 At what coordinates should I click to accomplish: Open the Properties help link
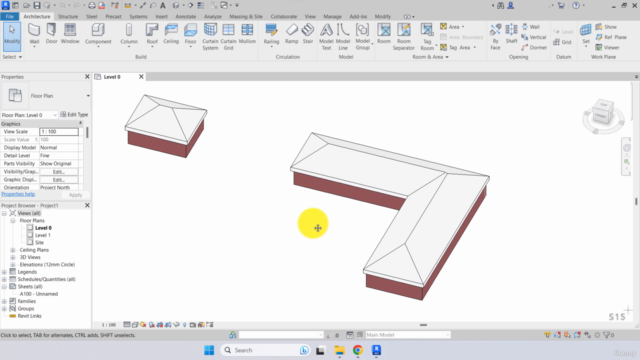pos(18,194)
